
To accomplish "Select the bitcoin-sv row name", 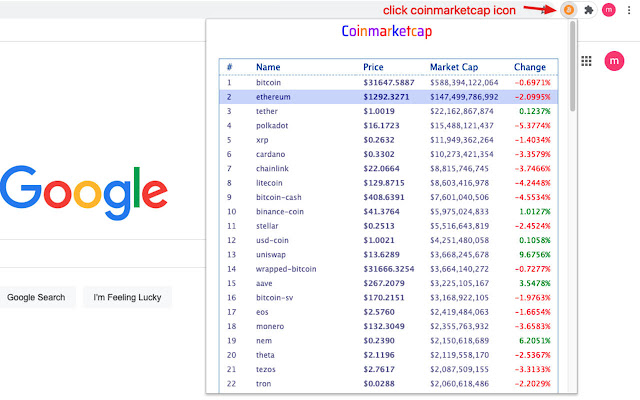I will tap(274, 298).
